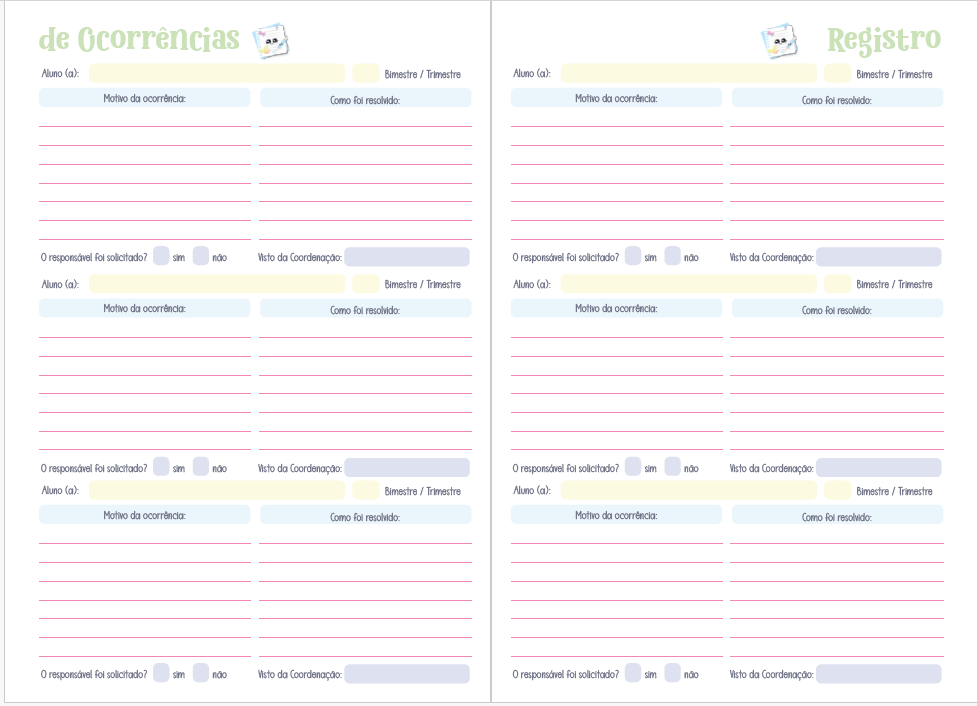The height and width of the screenshot is (706, 977).
Task: Click the Aluno (a) field in second Registro entry
Action: (x=689, y=284)
